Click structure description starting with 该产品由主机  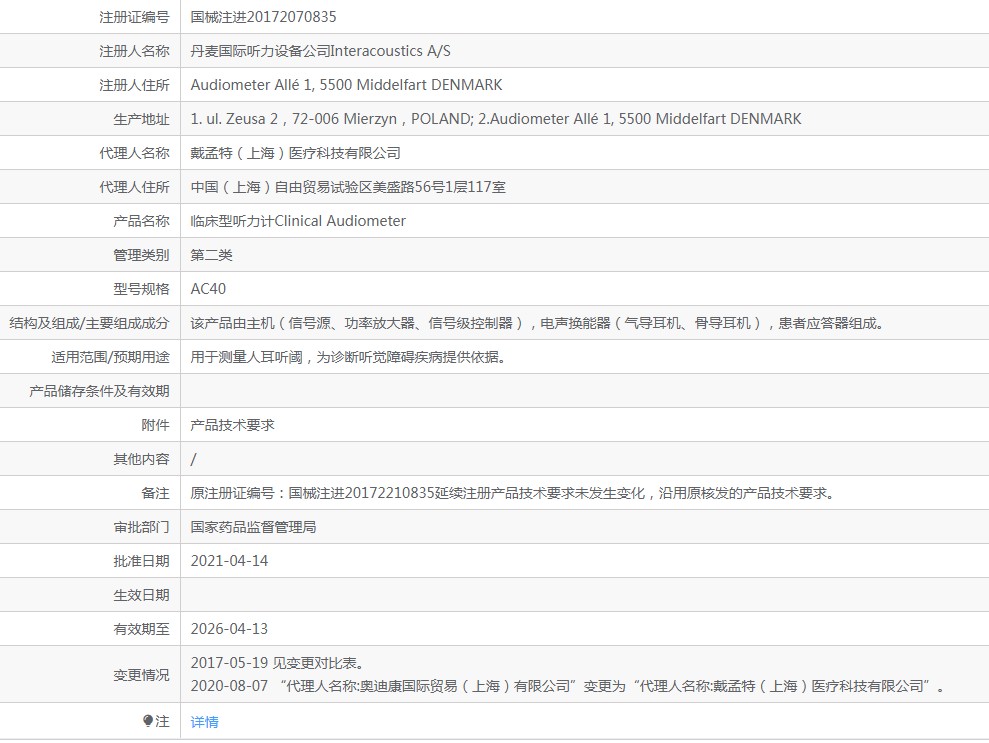(537, 324)
